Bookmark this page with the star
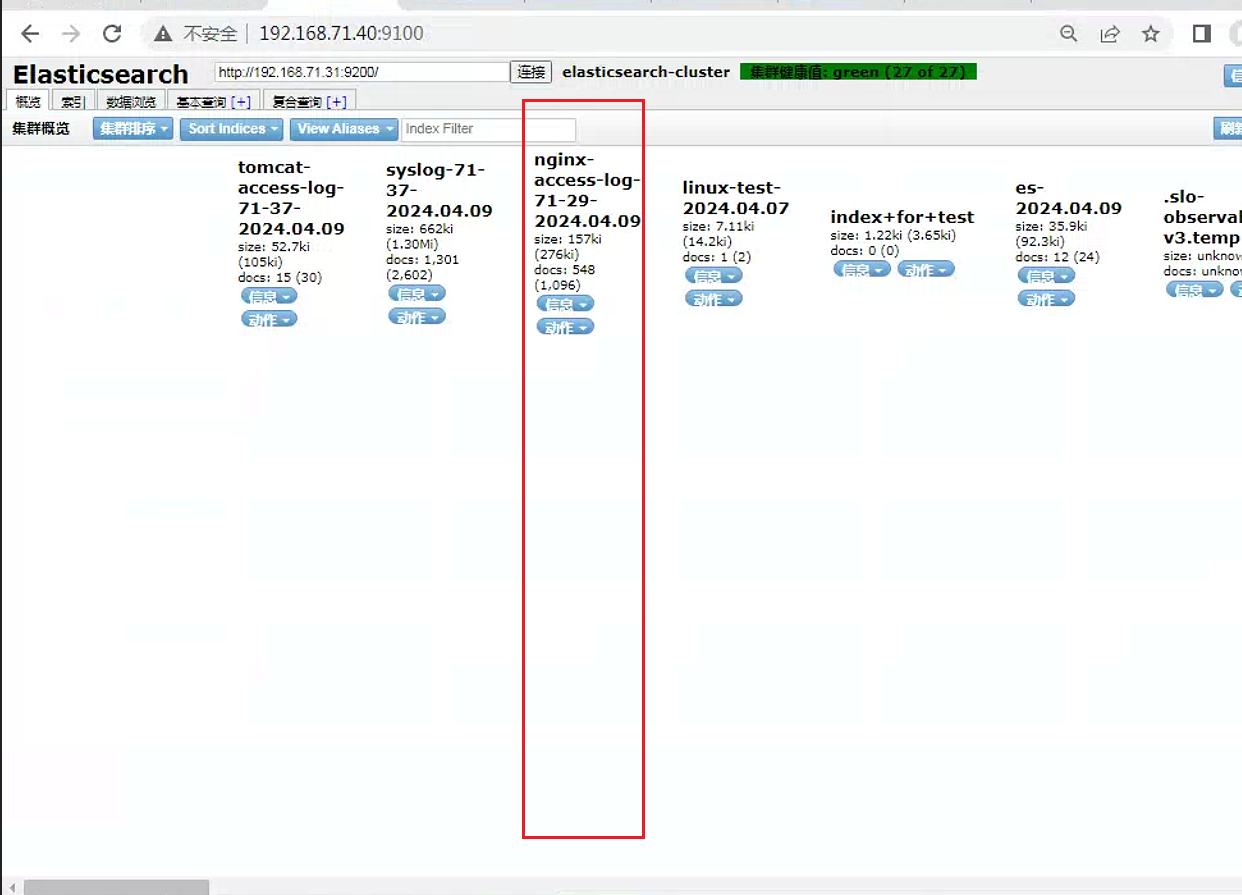Screen dimensions: 1242x895 1151,34
